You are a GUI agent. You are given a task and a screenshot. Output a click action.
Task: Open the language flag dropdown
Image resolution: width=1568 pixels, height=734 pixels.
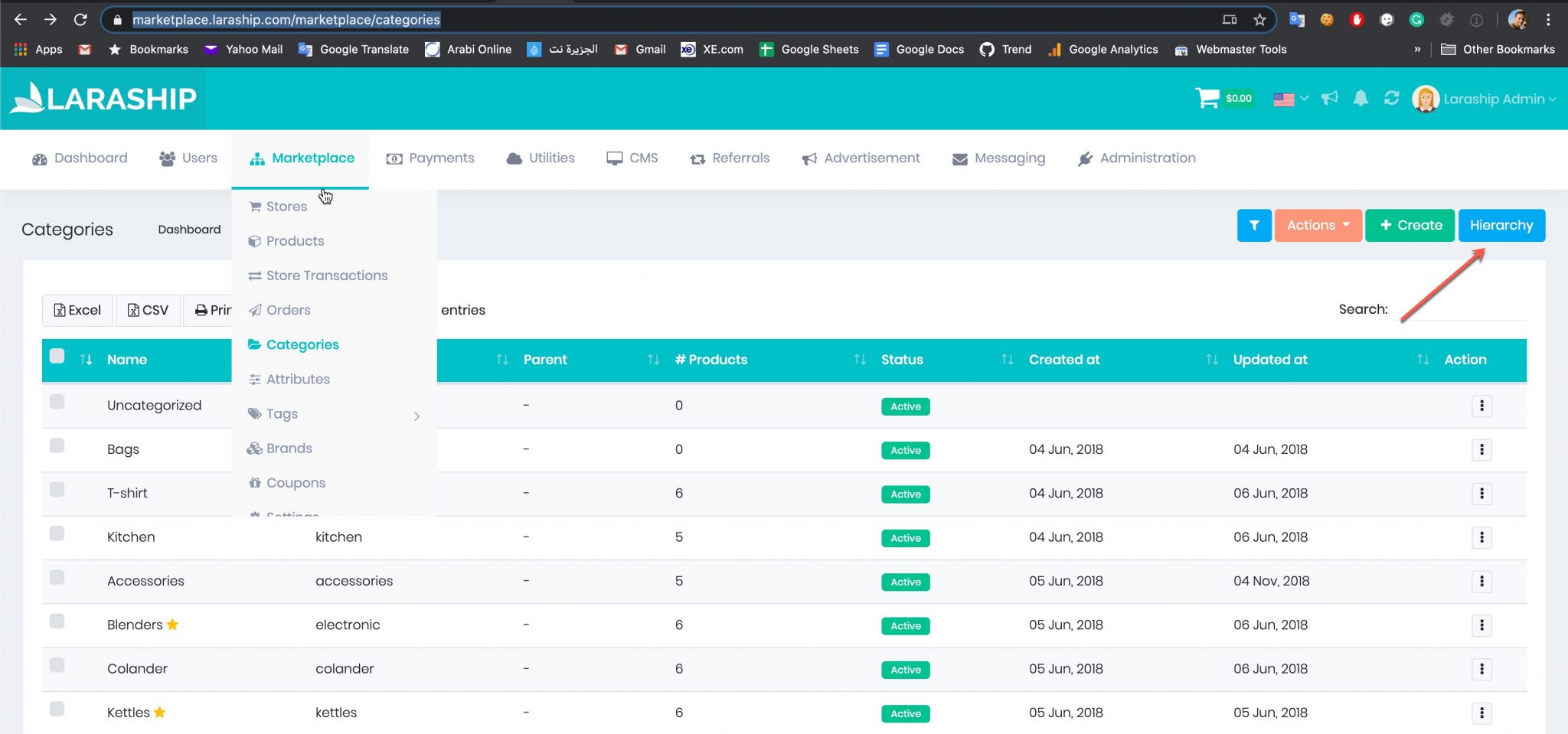click(x=1291, y=99)
